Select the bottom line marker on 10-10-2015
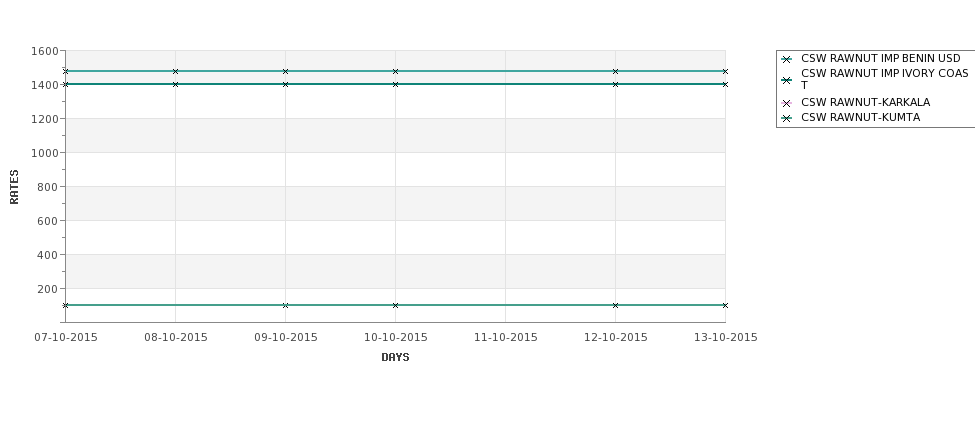The image size is (975, 429). (395, 305)
